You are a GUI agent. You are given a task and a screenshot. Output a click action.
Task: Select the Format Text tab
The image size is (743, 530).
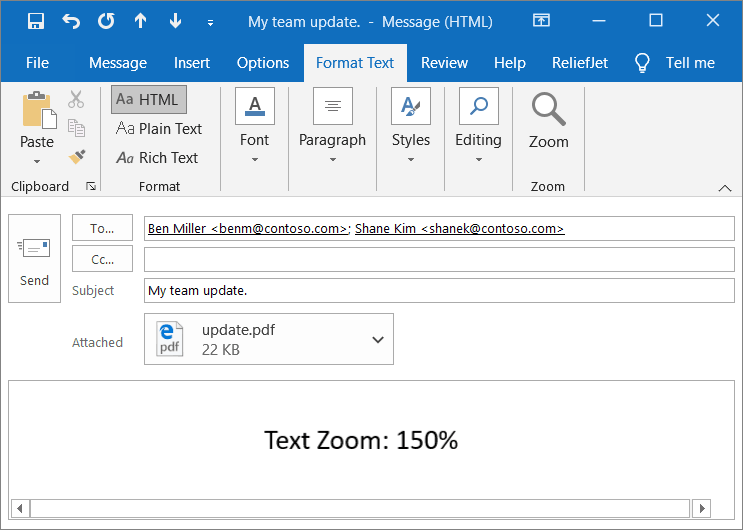click(355, 63)
